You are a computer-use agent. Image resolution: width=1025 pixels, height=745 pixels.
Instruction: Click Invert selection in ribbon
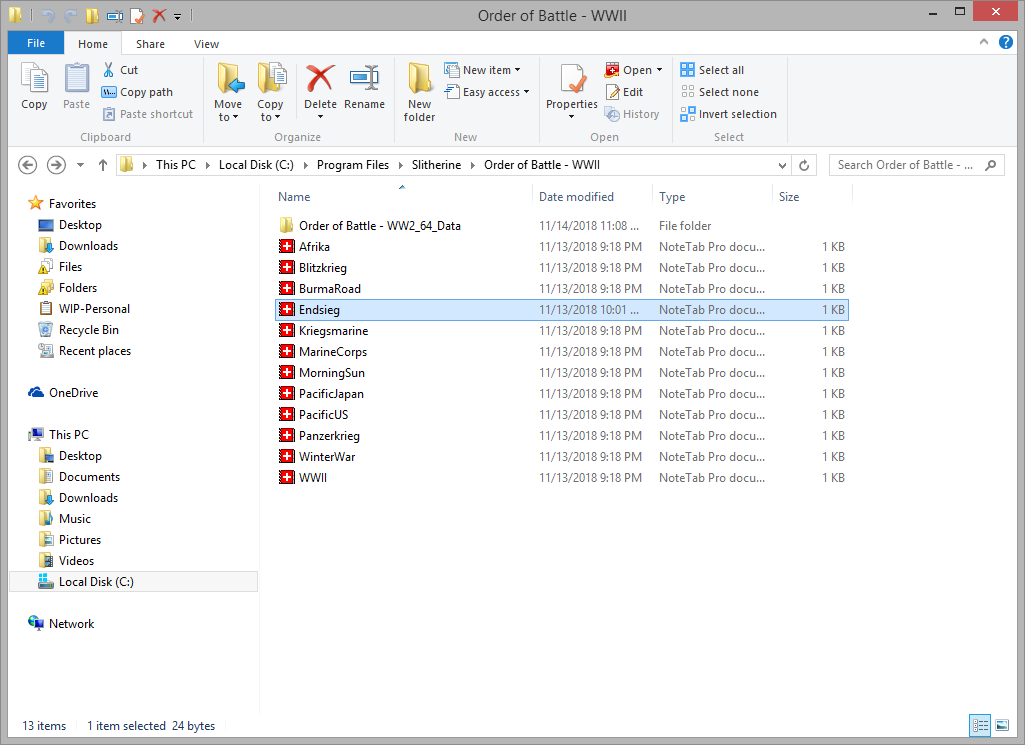[728, 114]
